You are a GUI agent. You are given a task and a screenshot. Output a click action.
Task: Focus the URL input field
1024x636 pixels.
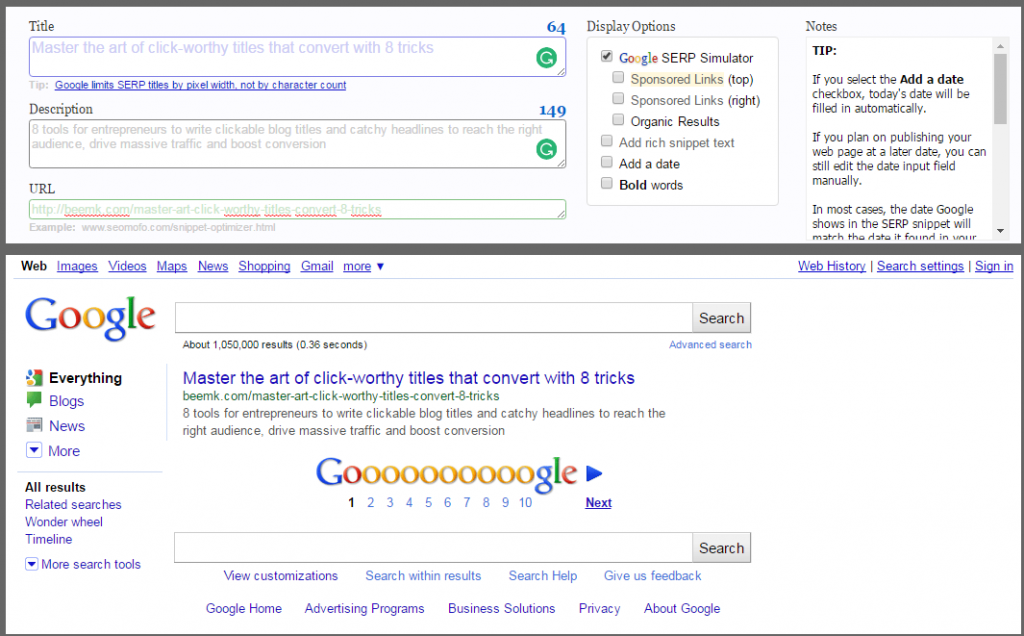297,210
